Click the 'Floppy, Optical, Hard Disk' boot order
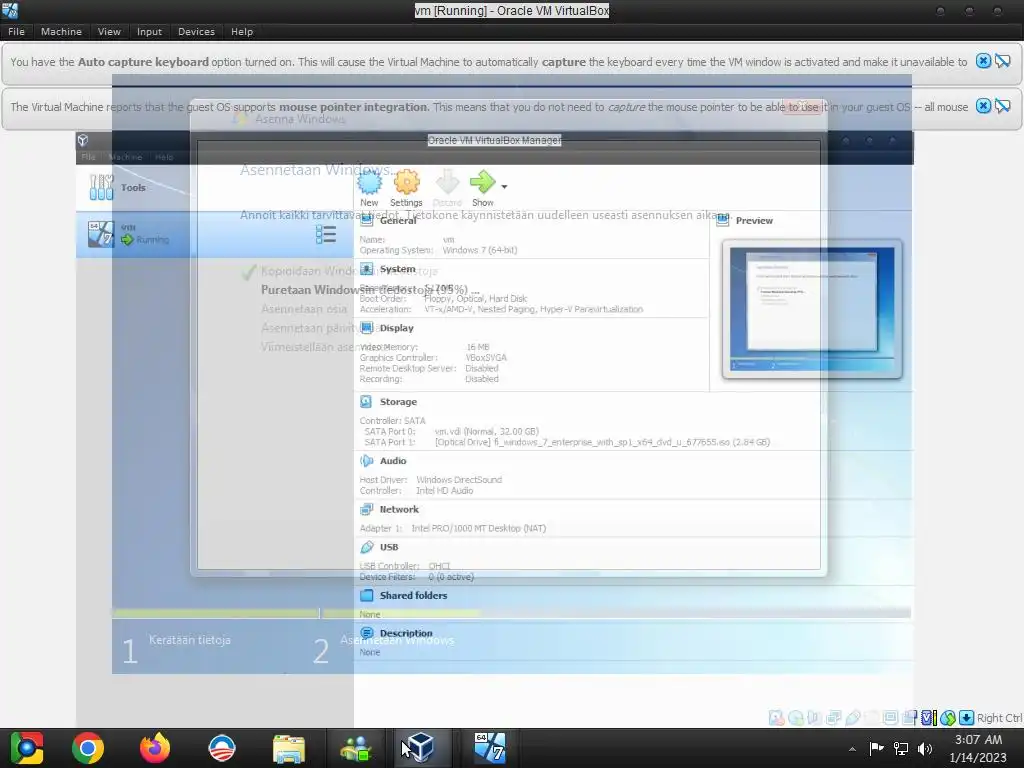 (475, 298)
